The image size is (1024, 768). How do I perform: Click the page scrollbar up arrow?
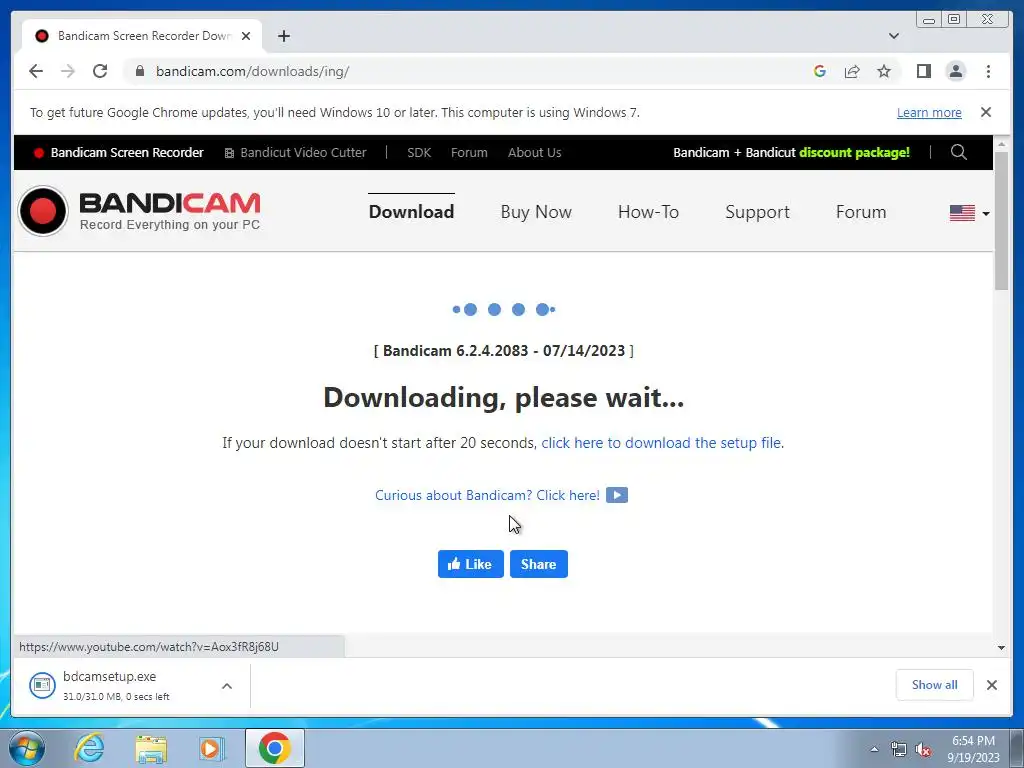tap(1001, 144)
